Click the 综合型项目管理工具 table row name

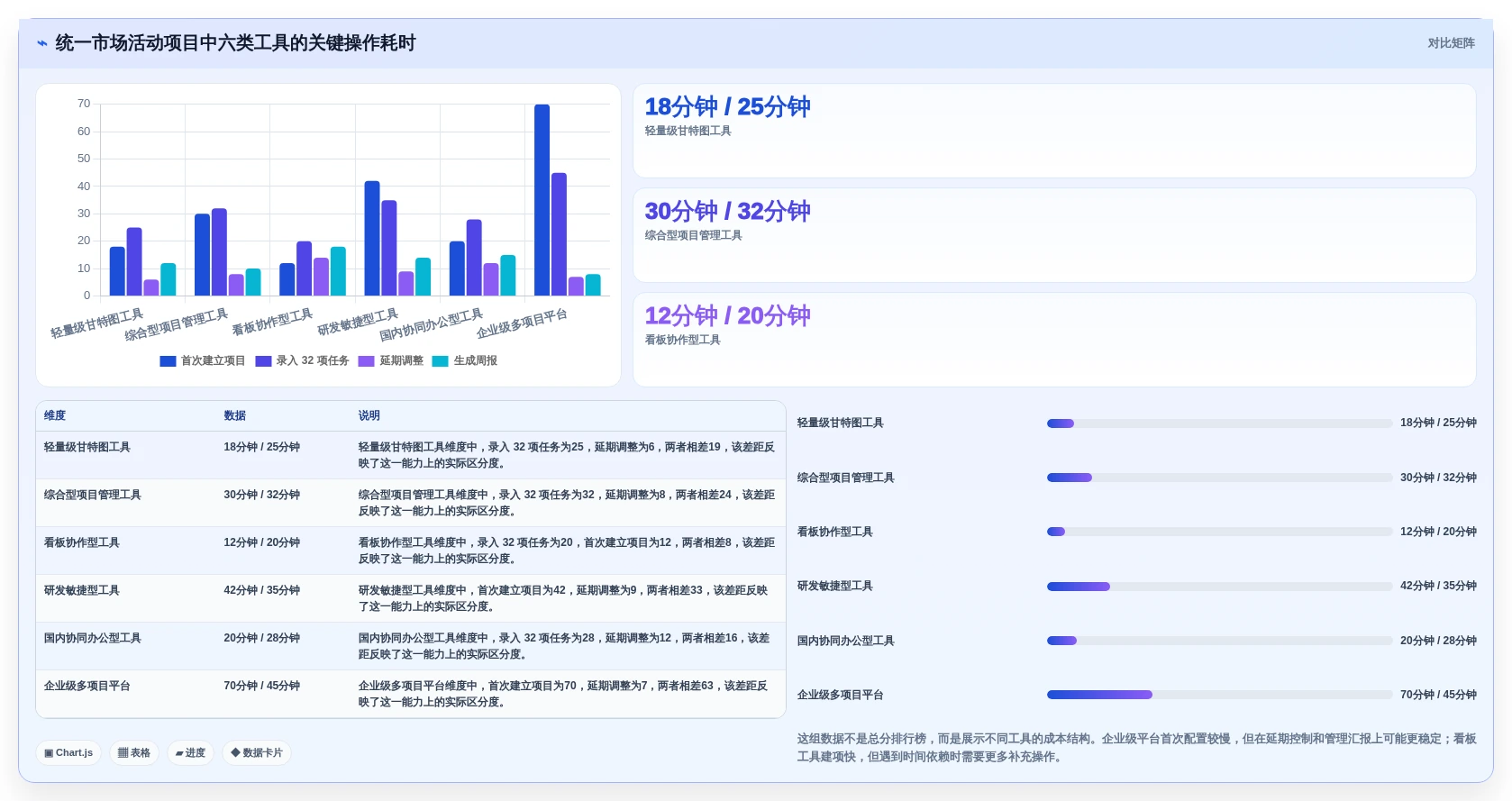point(93,495)
